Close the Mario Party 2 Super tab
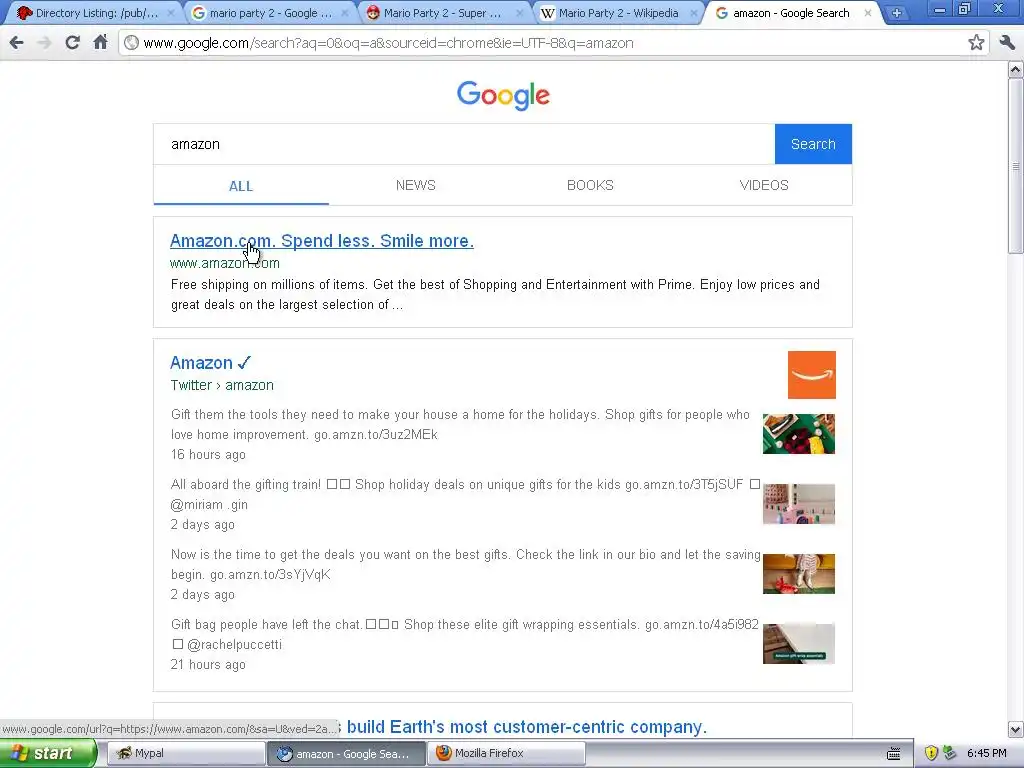Viewport: 1024px width, 768px height. coord(519,13)
